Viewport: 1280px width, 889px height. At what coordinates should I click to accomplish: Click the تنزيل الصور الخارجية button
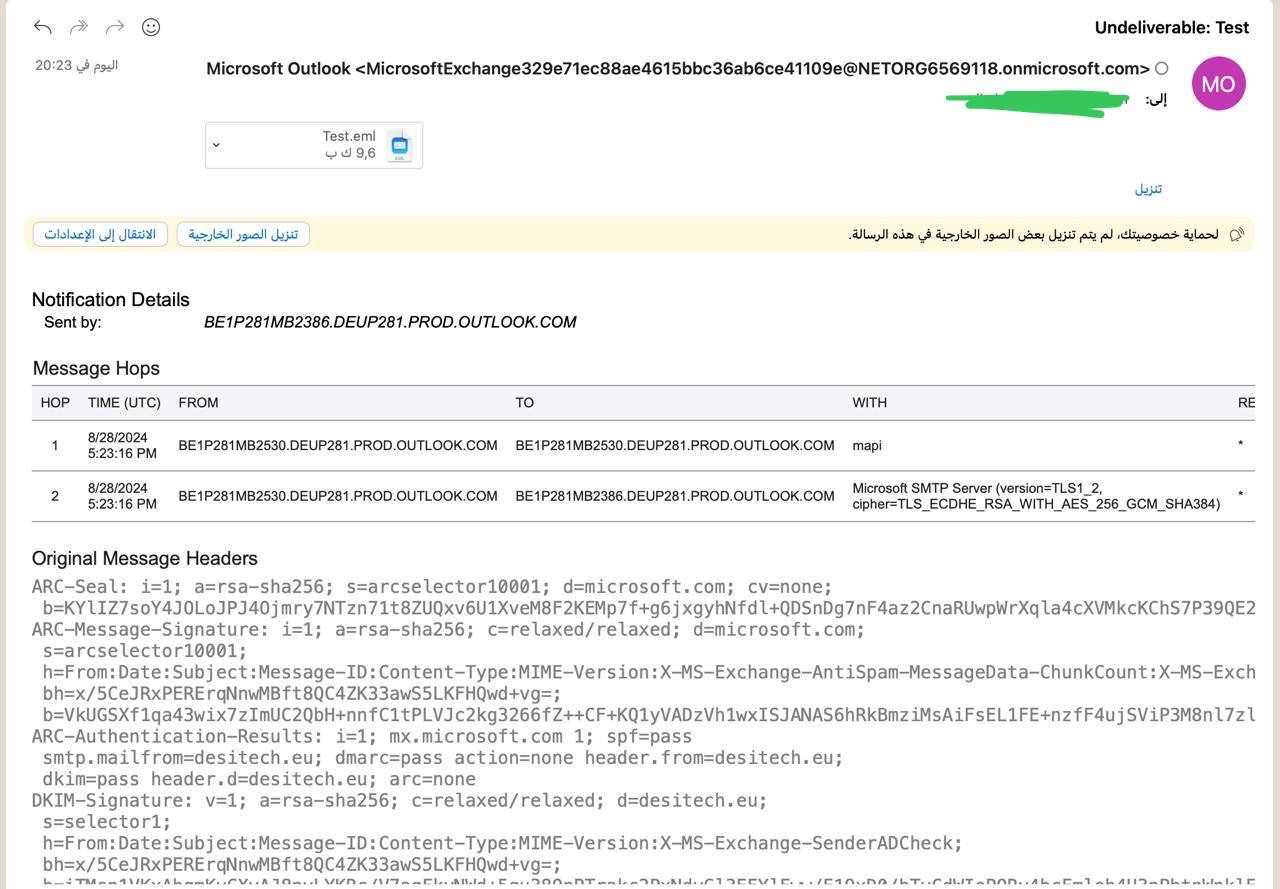243,234
